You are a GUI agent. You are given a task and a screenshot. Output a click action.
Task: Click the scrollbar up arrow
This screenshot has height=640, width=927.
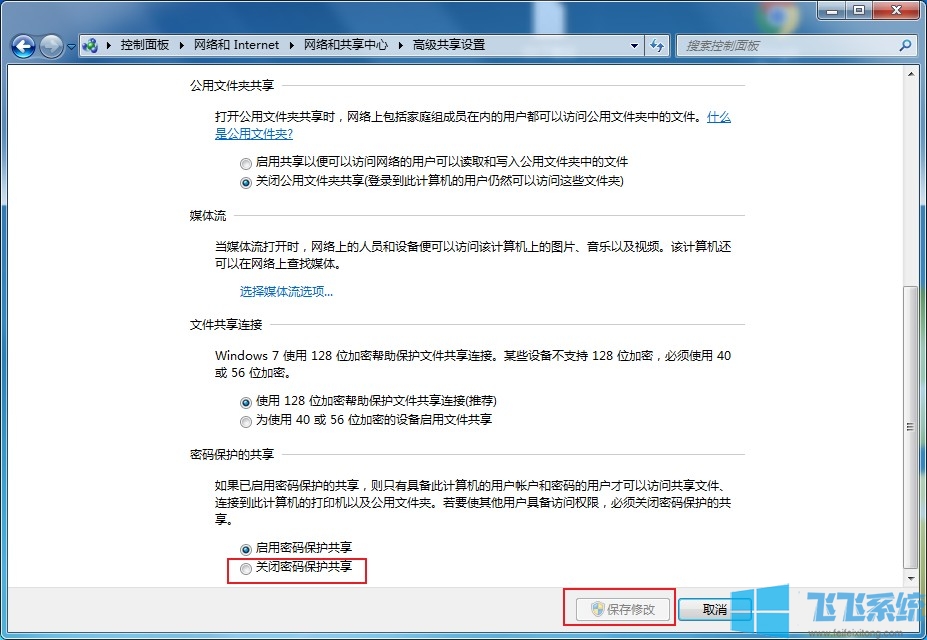click(x=911, y=72)
